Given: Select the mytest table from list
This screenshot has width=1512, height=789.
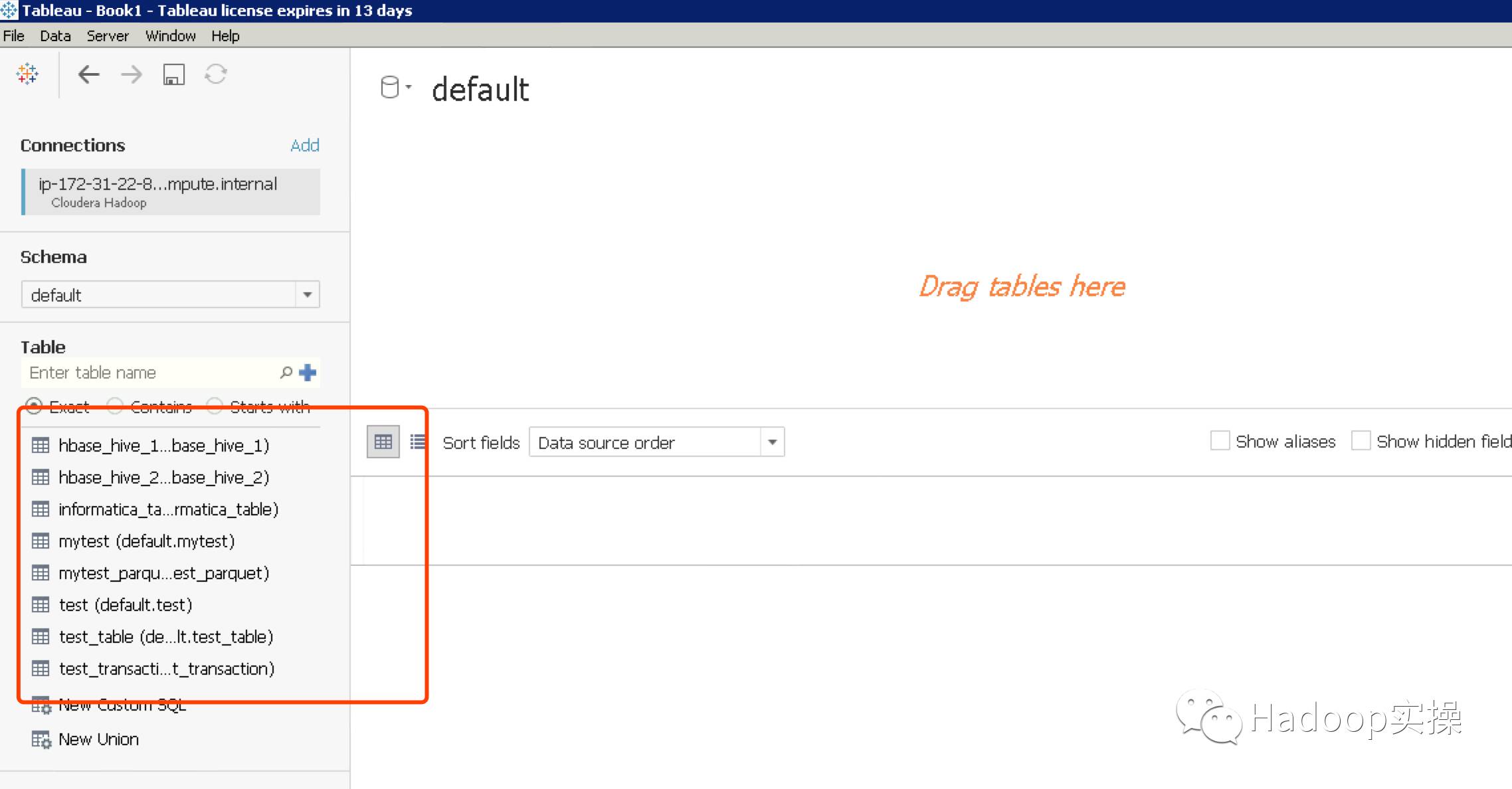Looking at the screenshot, I should [147, 541].
